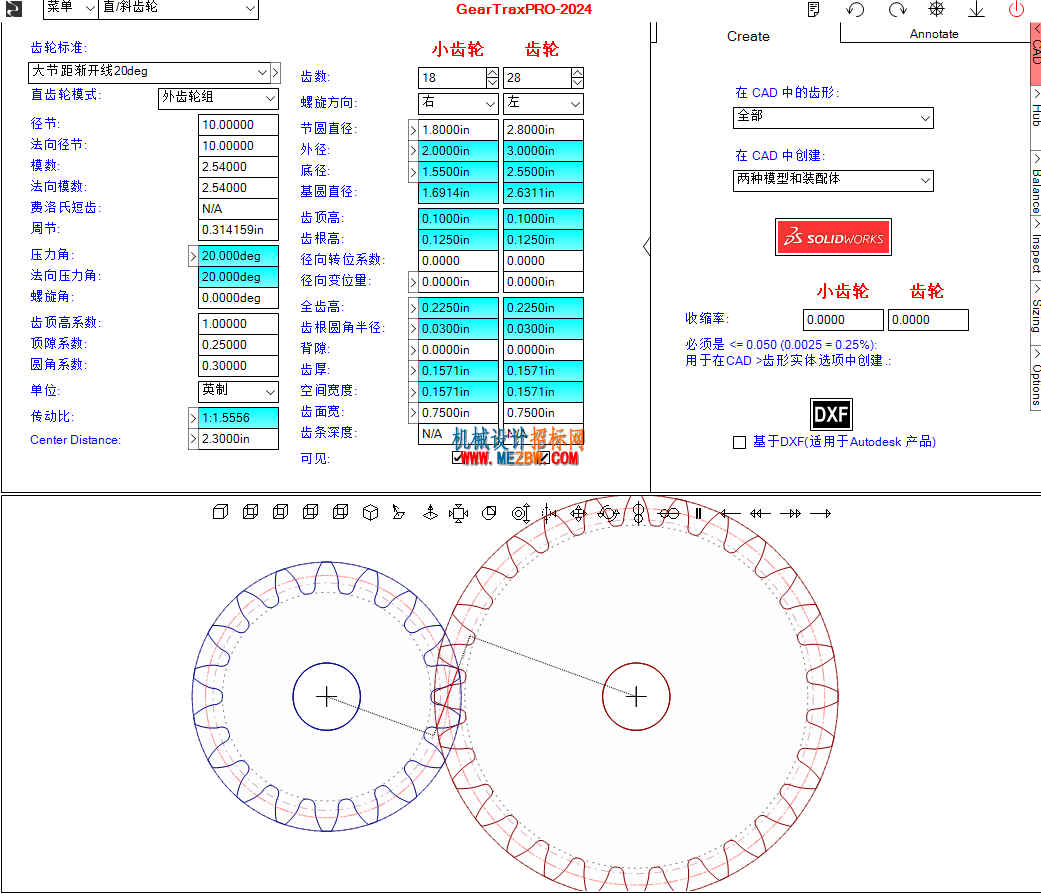The image size is (1041, 894).
Task: Increase the pinion tooth count 18
Action: 492,73
